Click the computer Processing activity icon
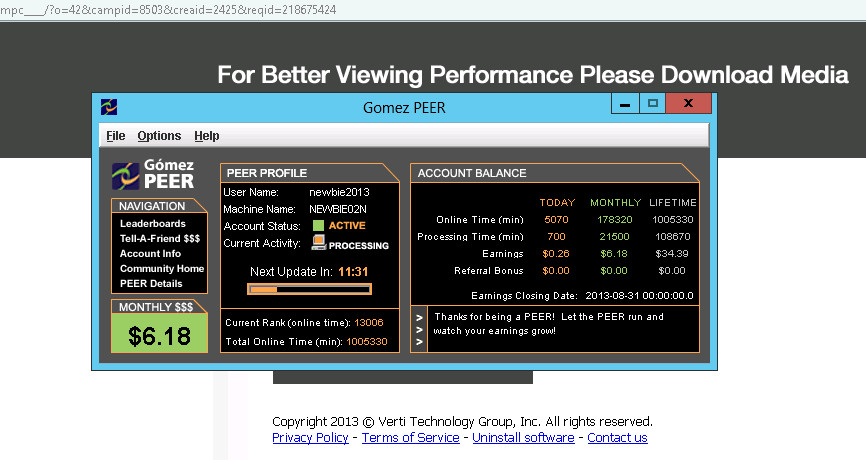Image resolution: width=866 pixels, height=460 pixels. click(x=319, y=242)
